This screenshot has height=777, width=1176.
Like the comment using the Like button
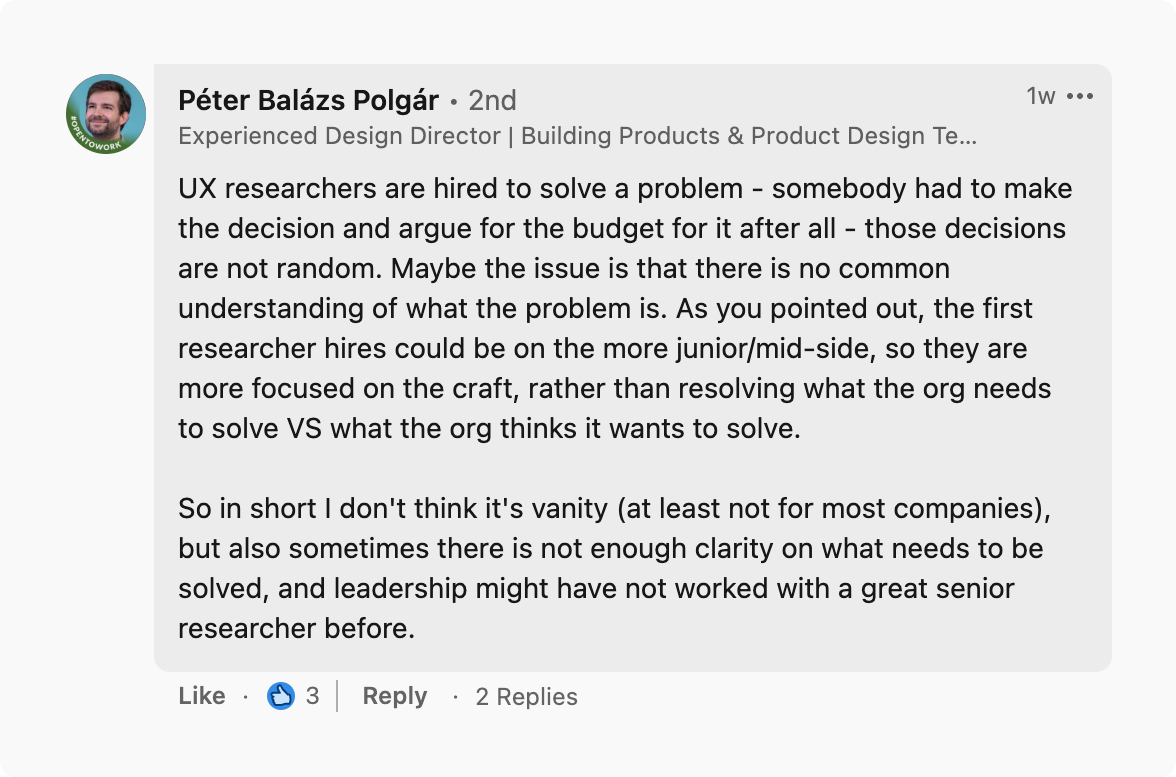(202, 696)
